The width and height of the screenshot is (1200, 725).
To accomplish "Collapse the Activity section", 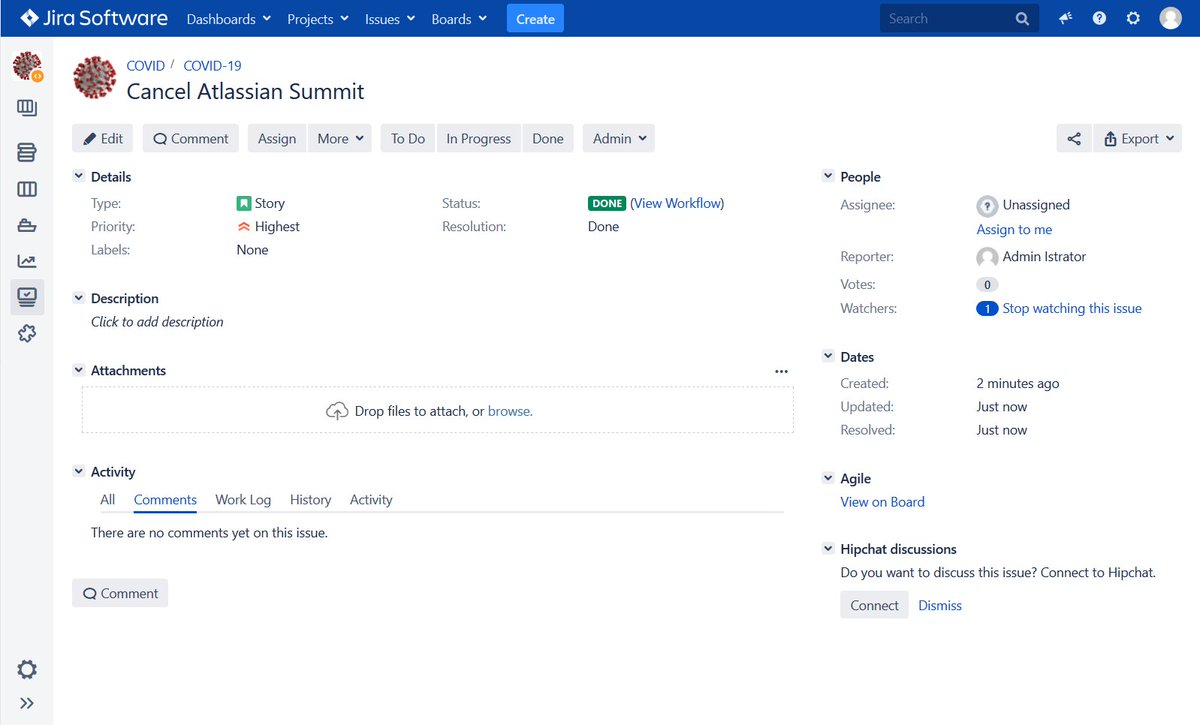I will click(79, 472).
